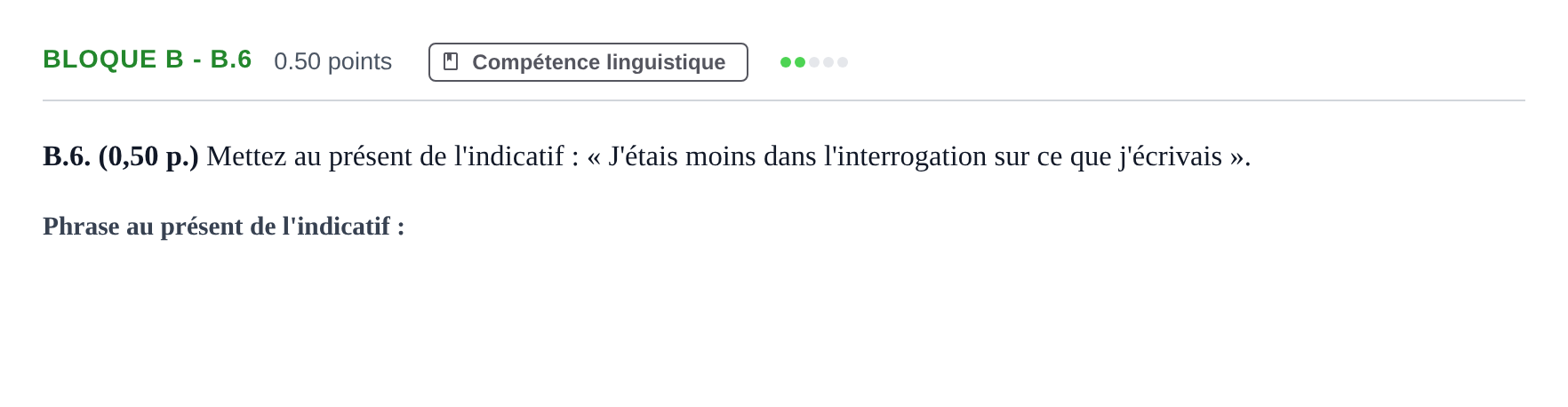Click the first green difficulty dot
Image resolution: width=1568 pixels, height=407 pixels.
[786, 62]
